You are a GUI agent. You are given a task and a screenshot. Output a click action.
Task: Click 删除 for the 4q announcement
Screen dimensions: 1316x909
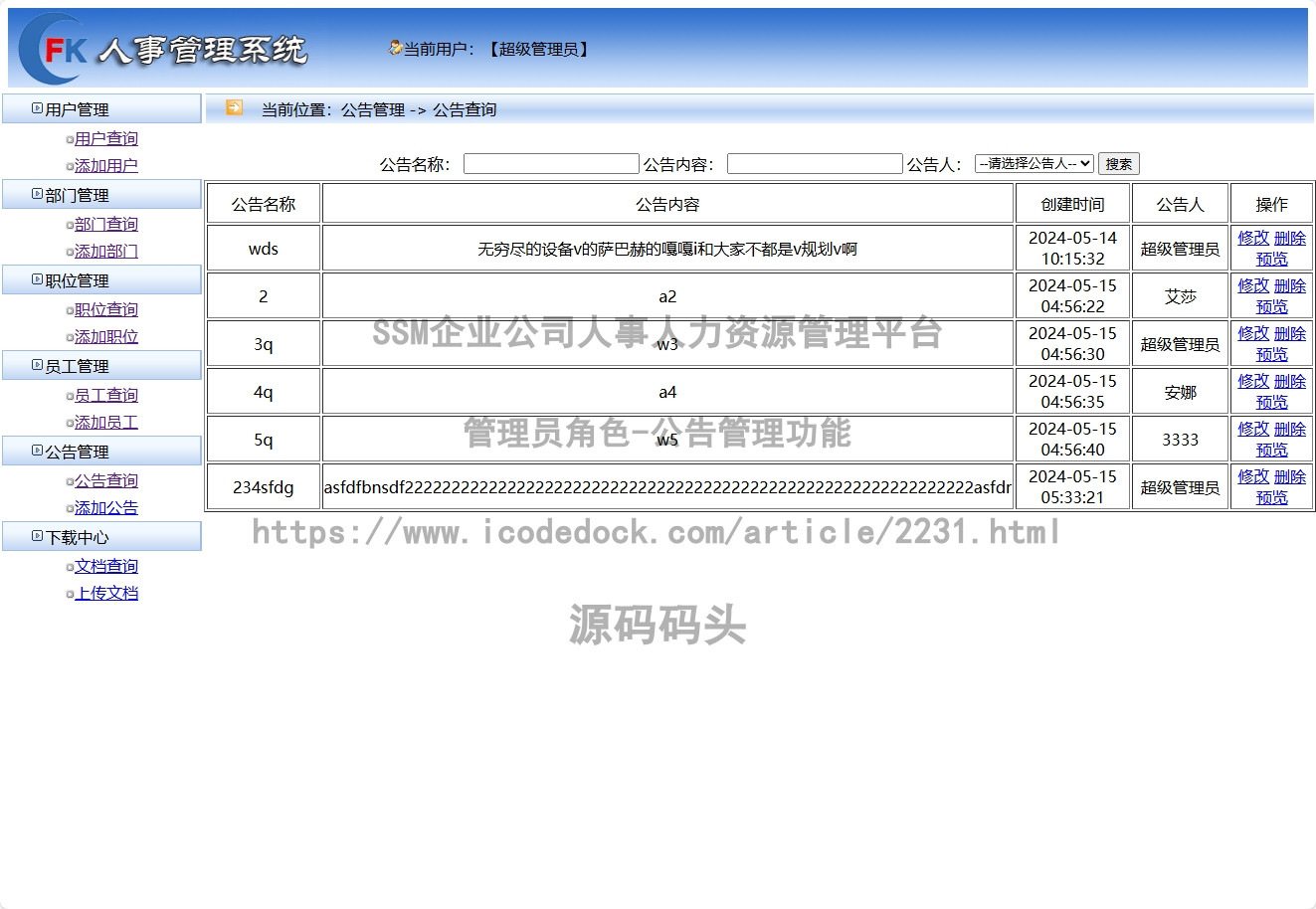click(x=1290, y=381)
